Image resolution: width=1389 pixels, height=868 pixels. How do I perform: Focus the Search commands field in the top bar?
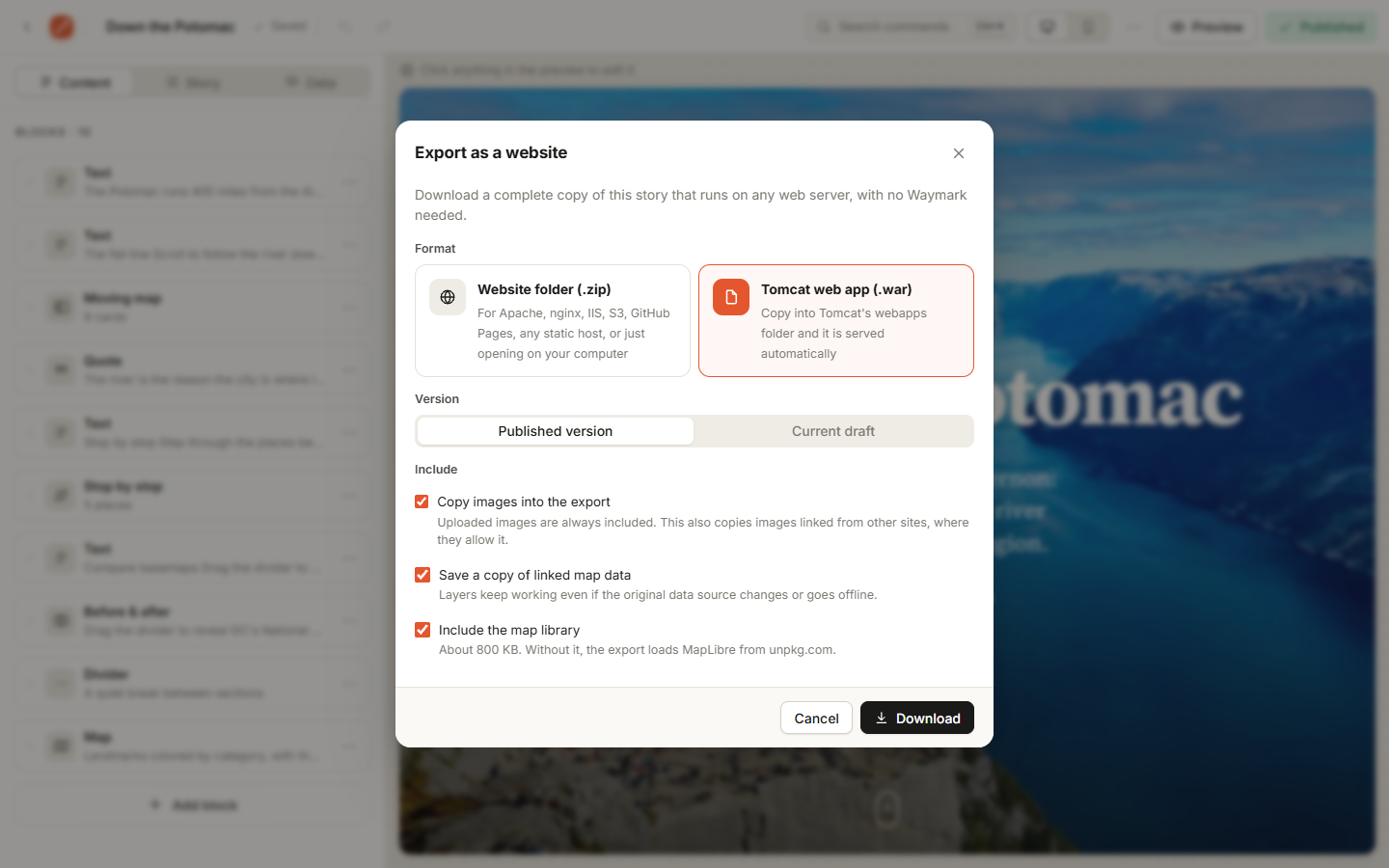pyautogui.click(x=911, y=27)
